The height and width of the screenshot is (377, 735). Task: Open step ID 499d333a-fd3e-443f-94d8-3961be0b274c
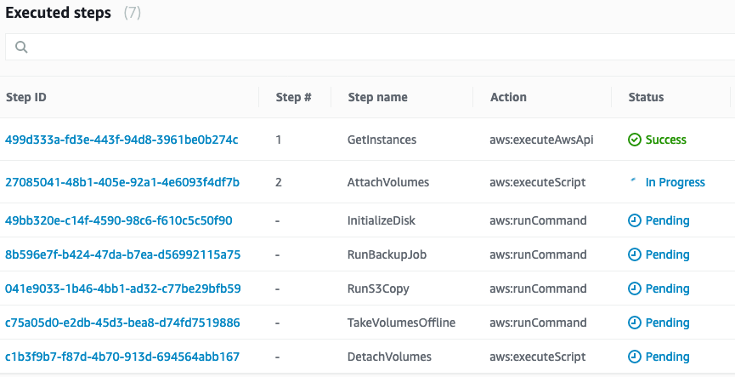pos(121,140)
